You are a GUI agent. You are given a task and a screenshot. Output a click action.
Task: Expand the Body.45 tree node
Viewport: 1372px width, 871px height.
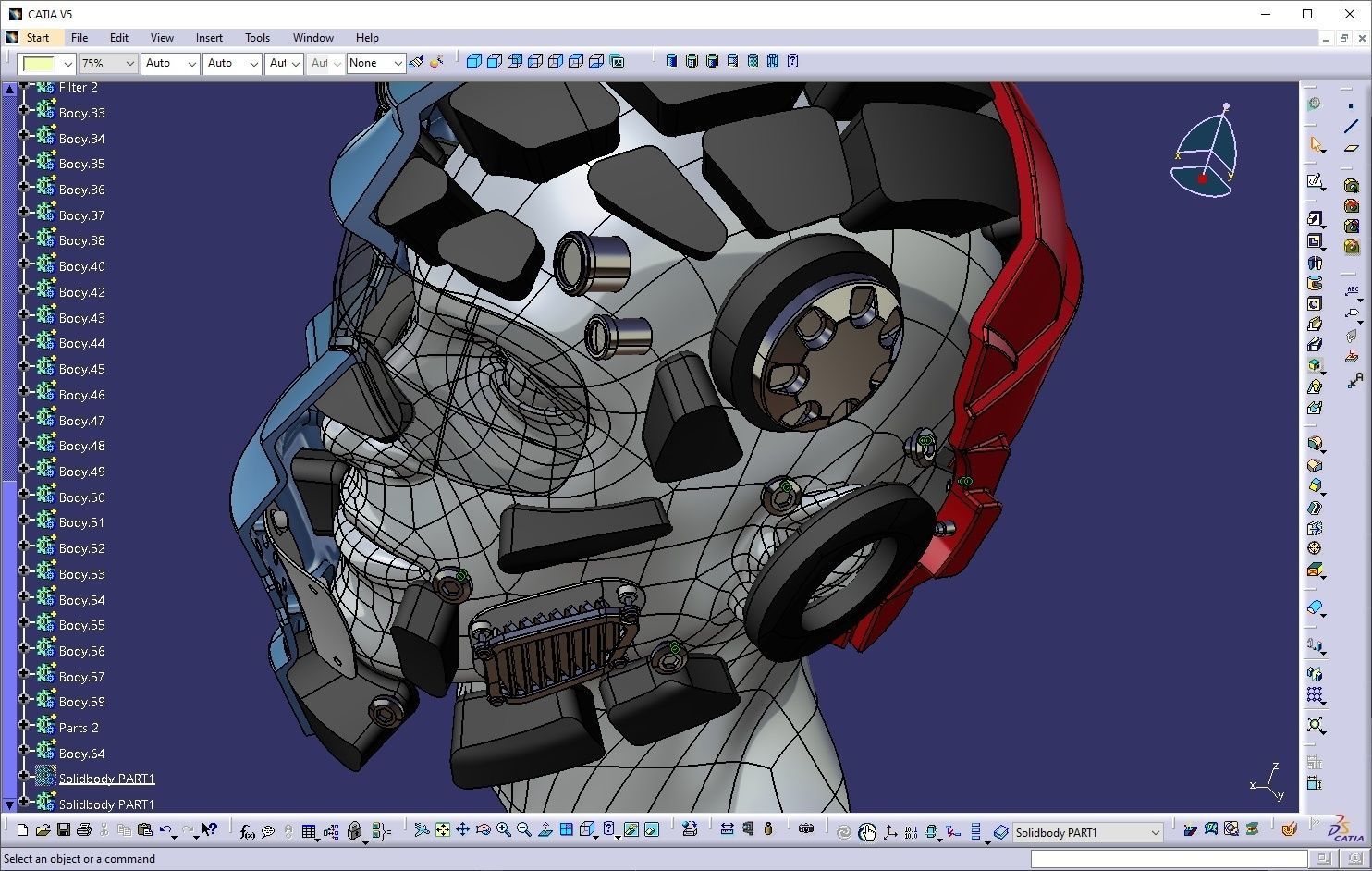point(24,368)
